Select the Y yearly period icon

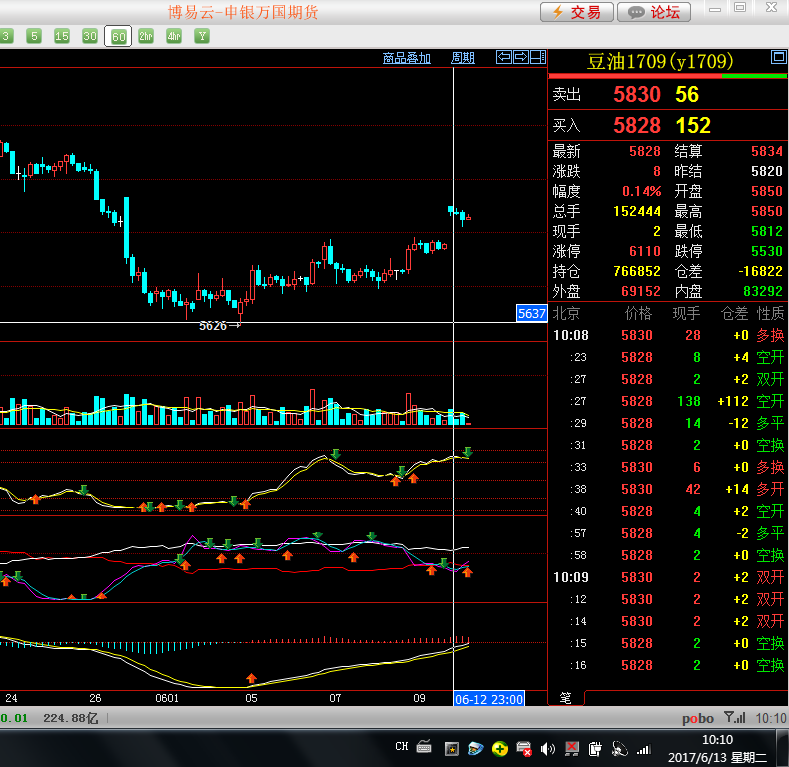click(202, 36)
